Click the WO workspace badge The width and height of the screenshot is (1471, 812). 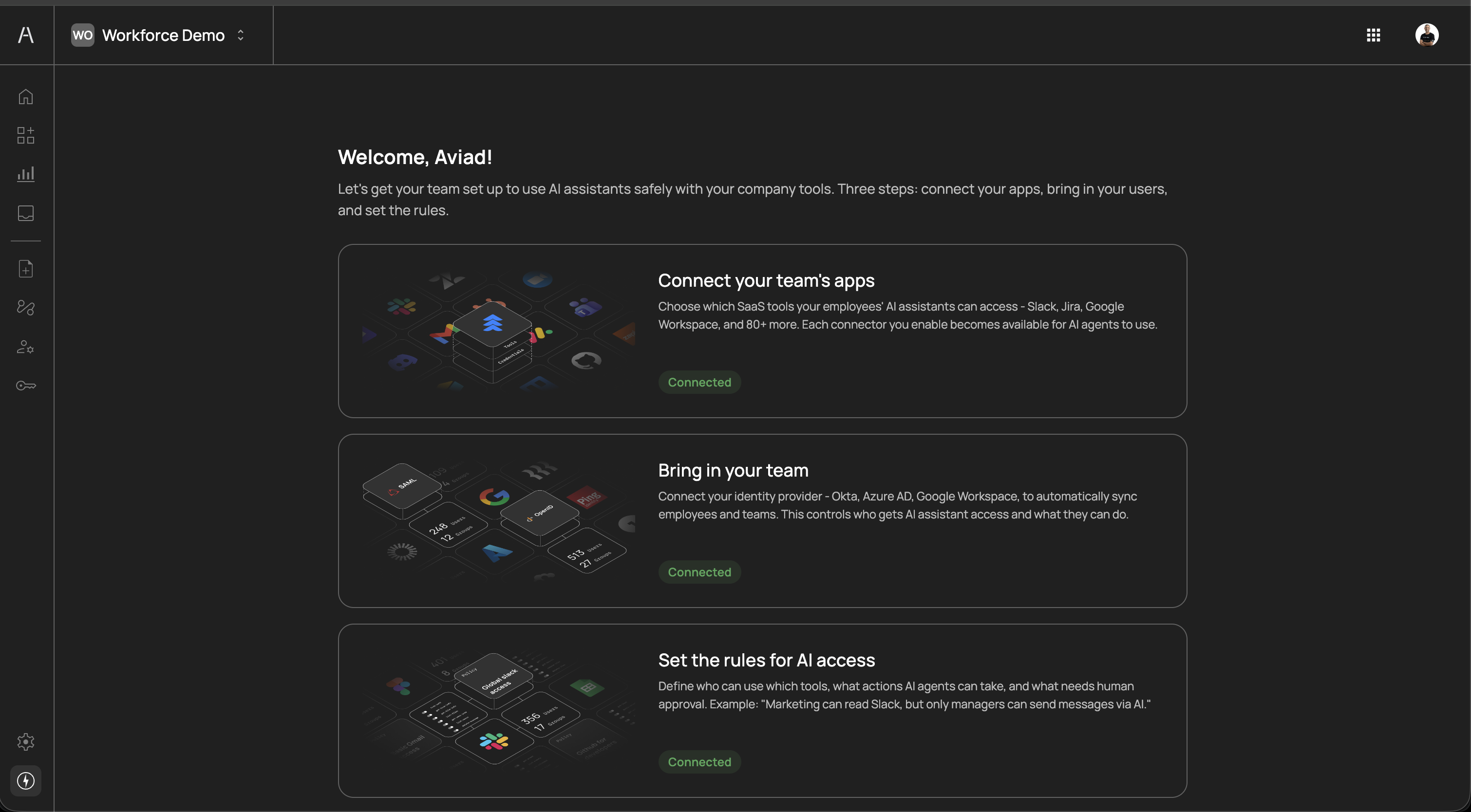[82, 36]
